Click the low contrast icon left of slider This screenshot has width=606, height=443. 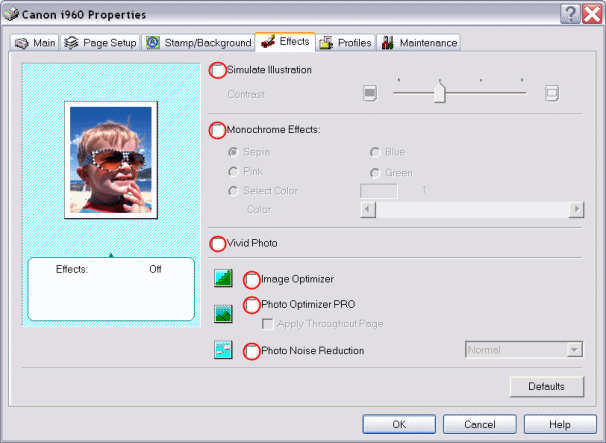(370, 94)
